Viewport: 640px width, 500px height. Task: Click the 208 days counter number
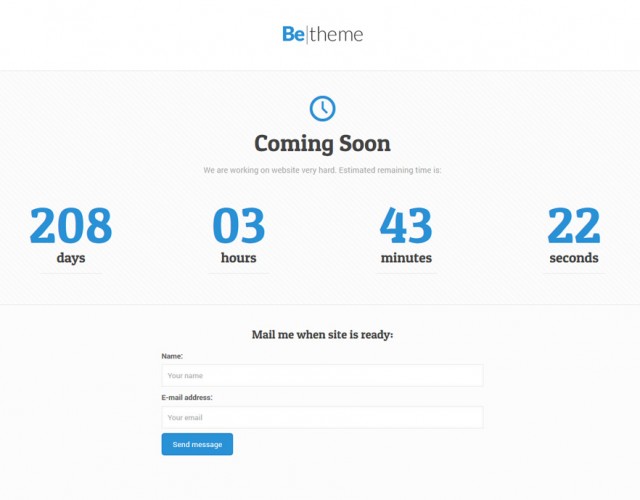pos(70,226)
